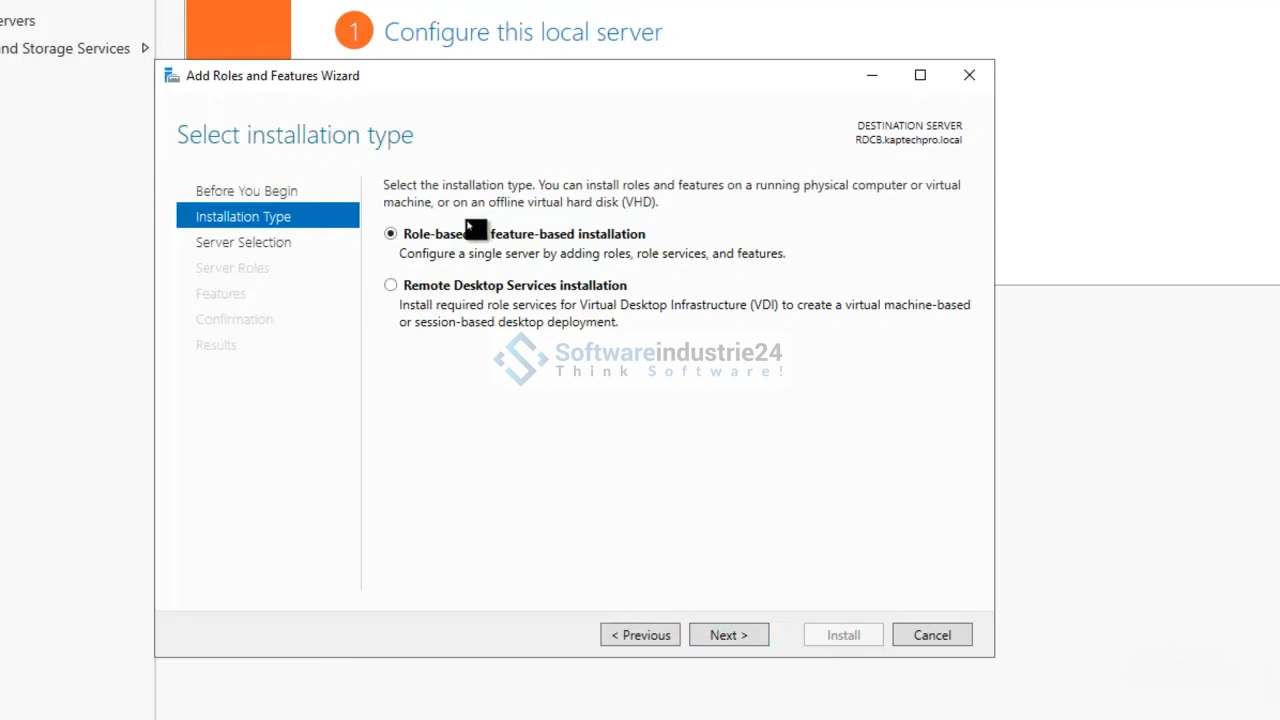
Task: Open the Installation Type step
Action: [243, 217]
